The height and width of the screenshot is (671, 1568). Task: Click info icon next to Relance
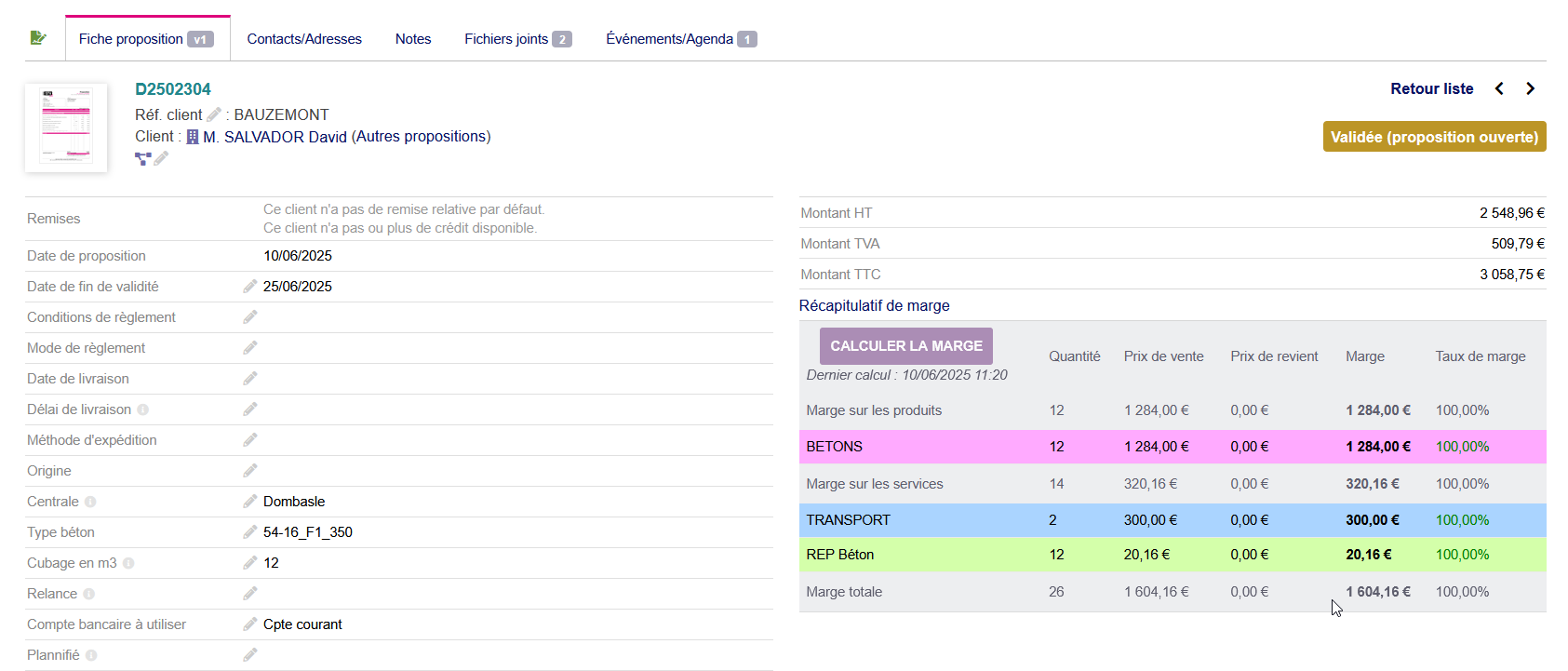click(x=88, y=594)
